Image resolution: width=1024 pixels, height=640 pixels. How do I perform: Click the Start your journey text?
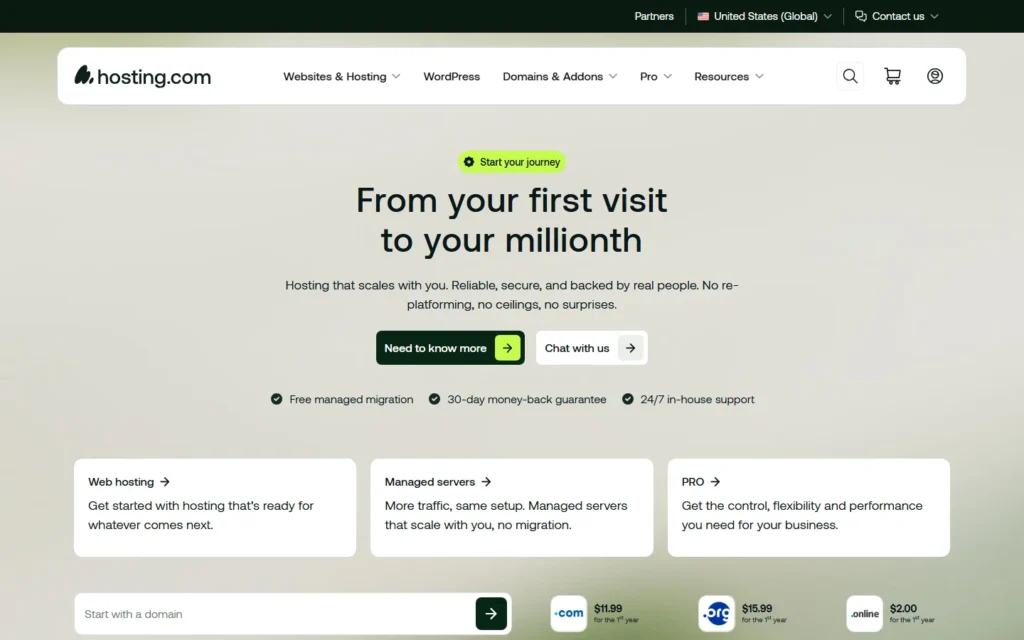click(520, 162)
